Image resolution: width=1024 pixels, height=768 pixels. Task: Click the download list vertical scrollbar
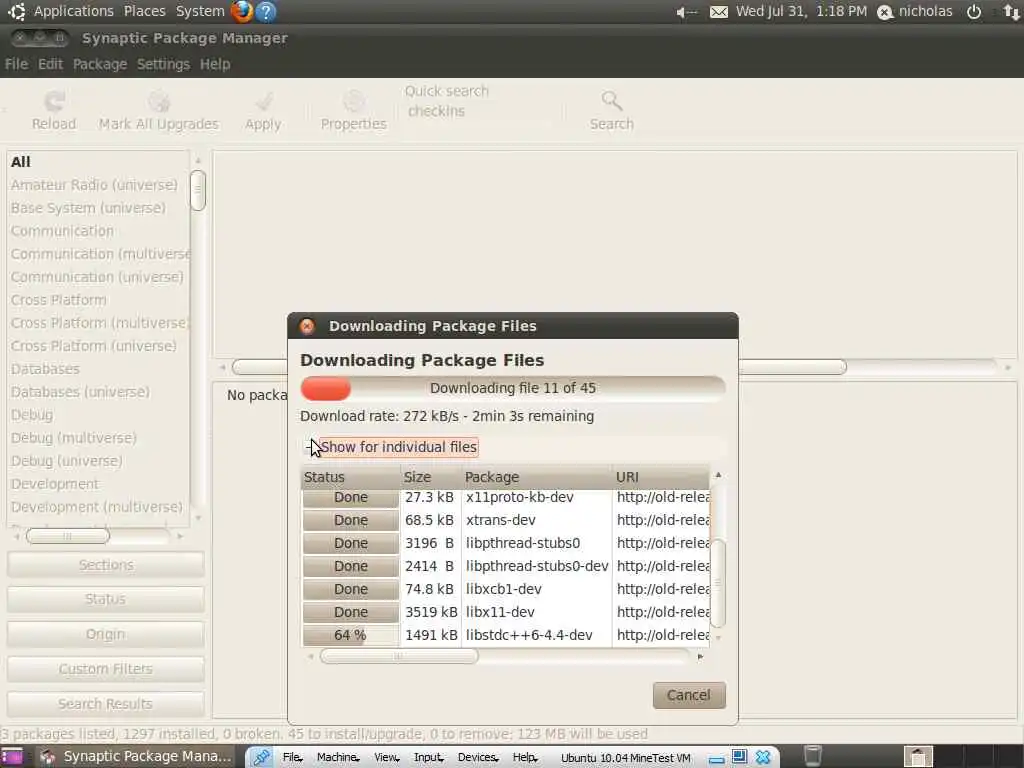coord(718,583)
